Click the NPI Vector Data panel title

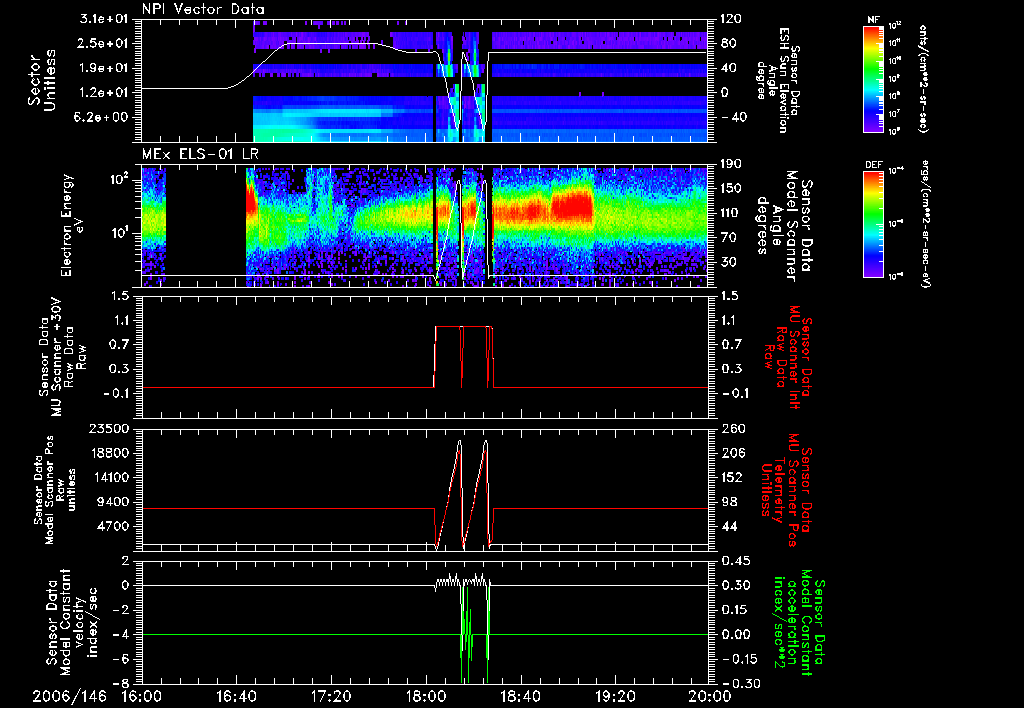pyautogui.click(x=203, y=9)
